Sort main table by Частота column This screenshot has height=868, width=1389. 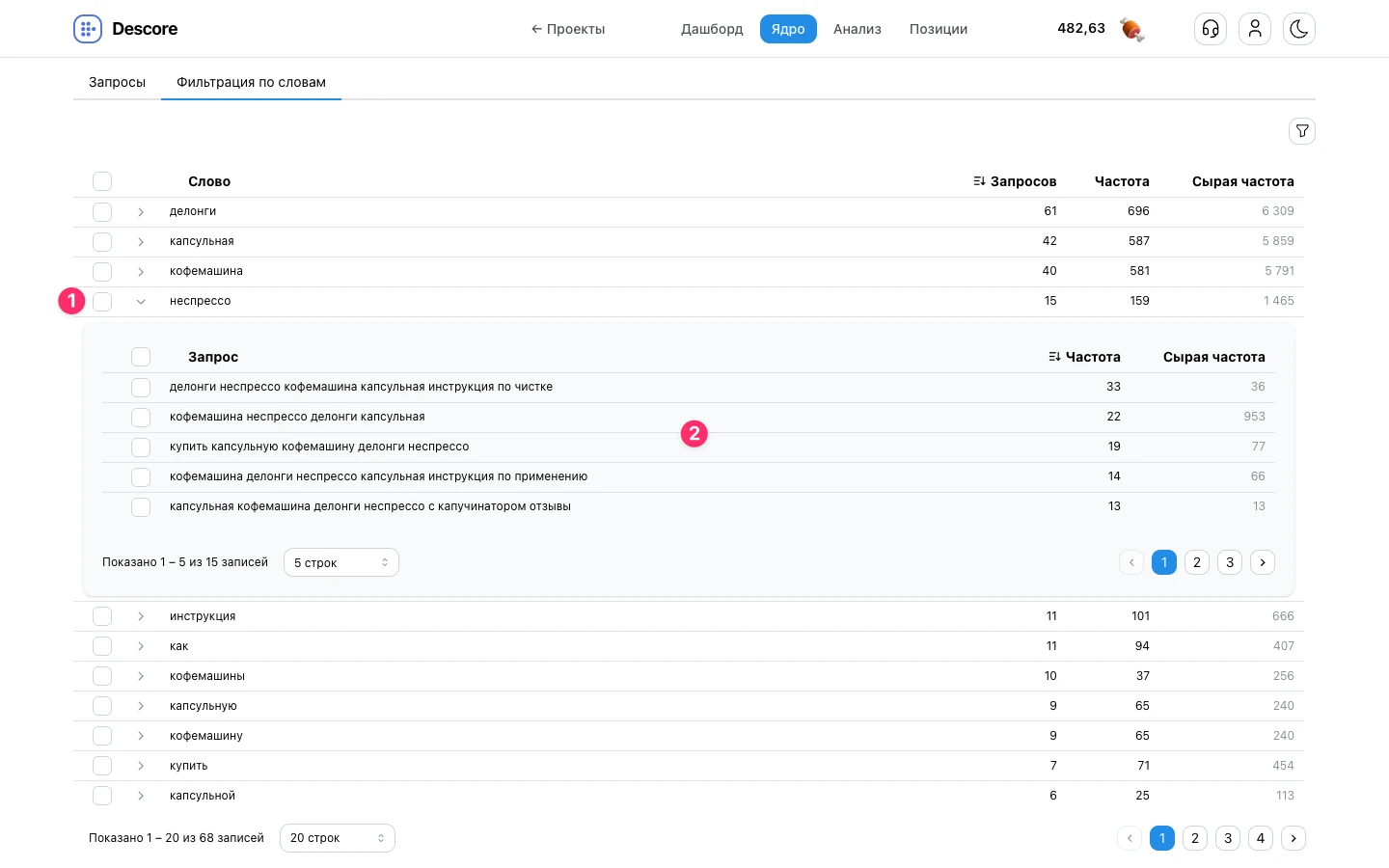(x=1122, y=181)
